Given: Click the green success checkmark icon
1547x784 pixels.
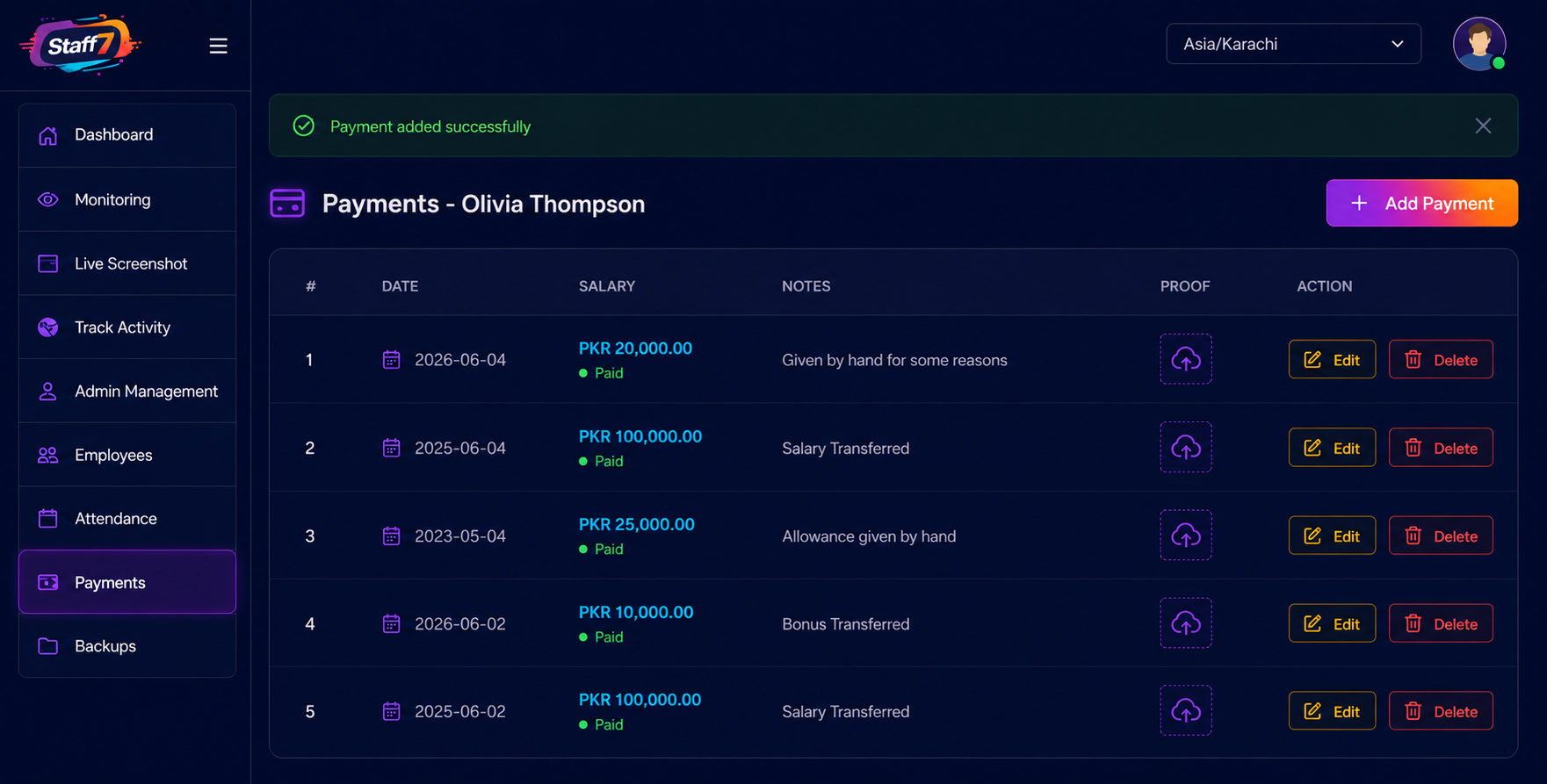Looking at the screenshot, I should coord(303,126).
